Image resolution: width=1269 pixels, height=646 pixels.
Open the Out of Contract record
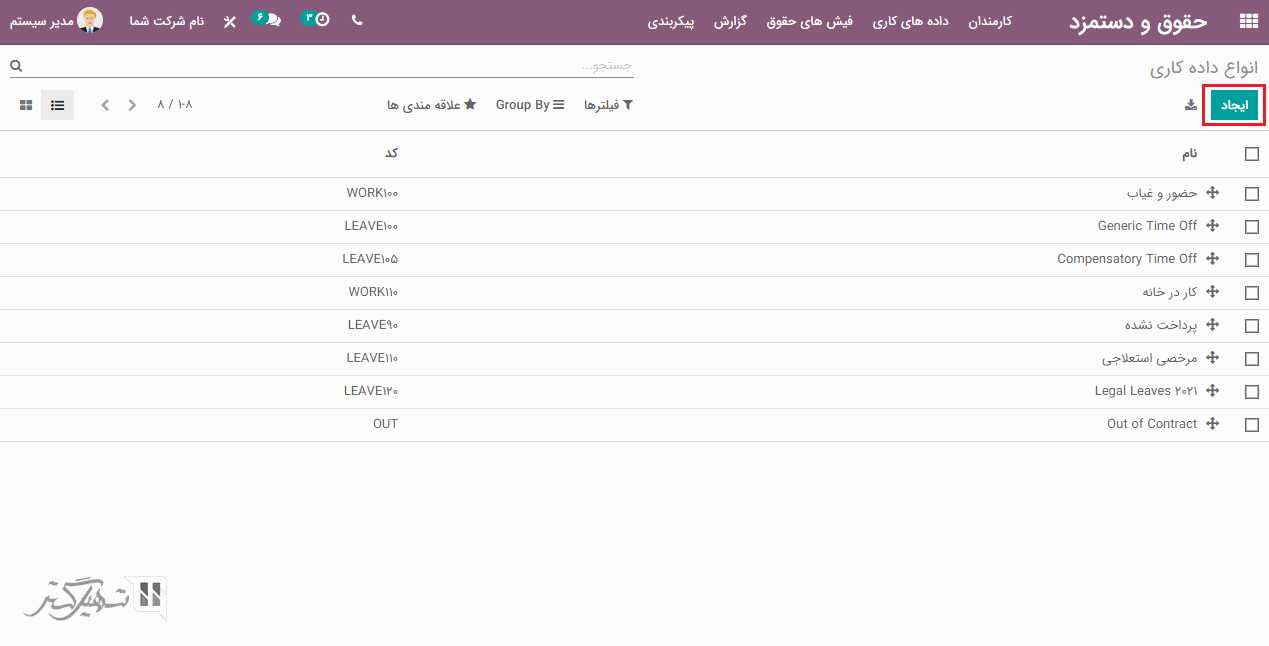1152,424
